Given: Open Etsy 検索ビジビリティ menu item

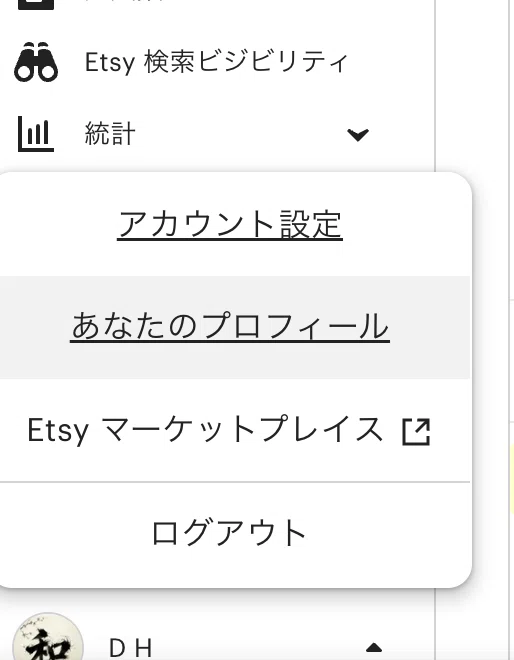Looking at the screenshot, I should tap(217, 62).
